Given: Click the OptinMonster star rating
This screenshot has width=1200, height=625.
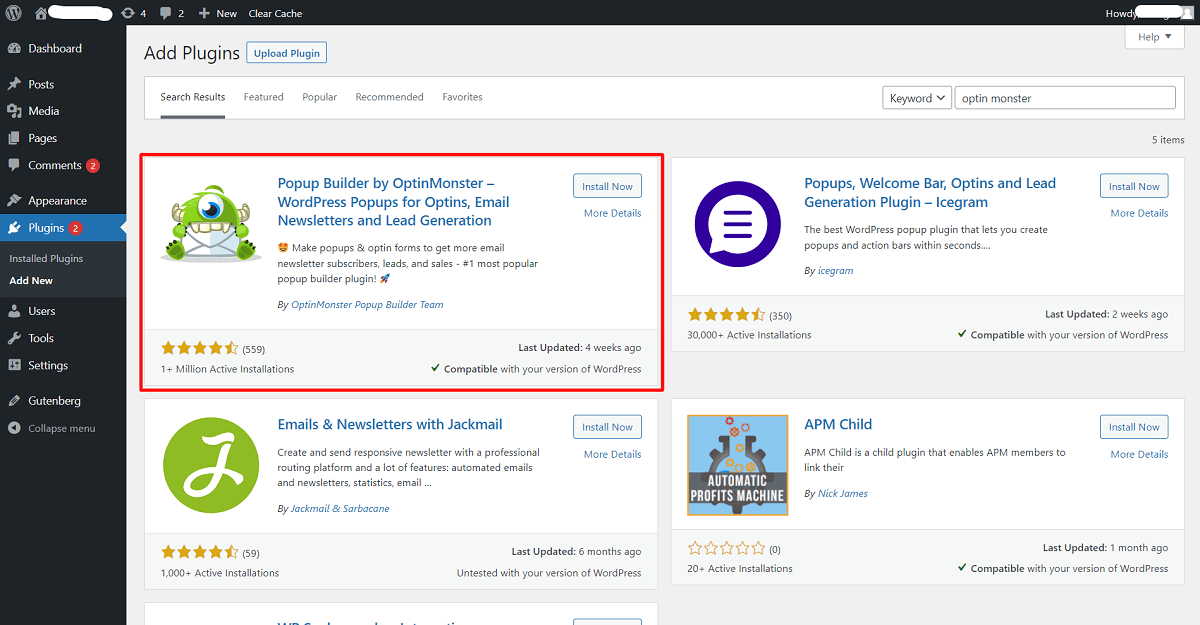Looking at the screenshot, I should click(x=200, y=348).
